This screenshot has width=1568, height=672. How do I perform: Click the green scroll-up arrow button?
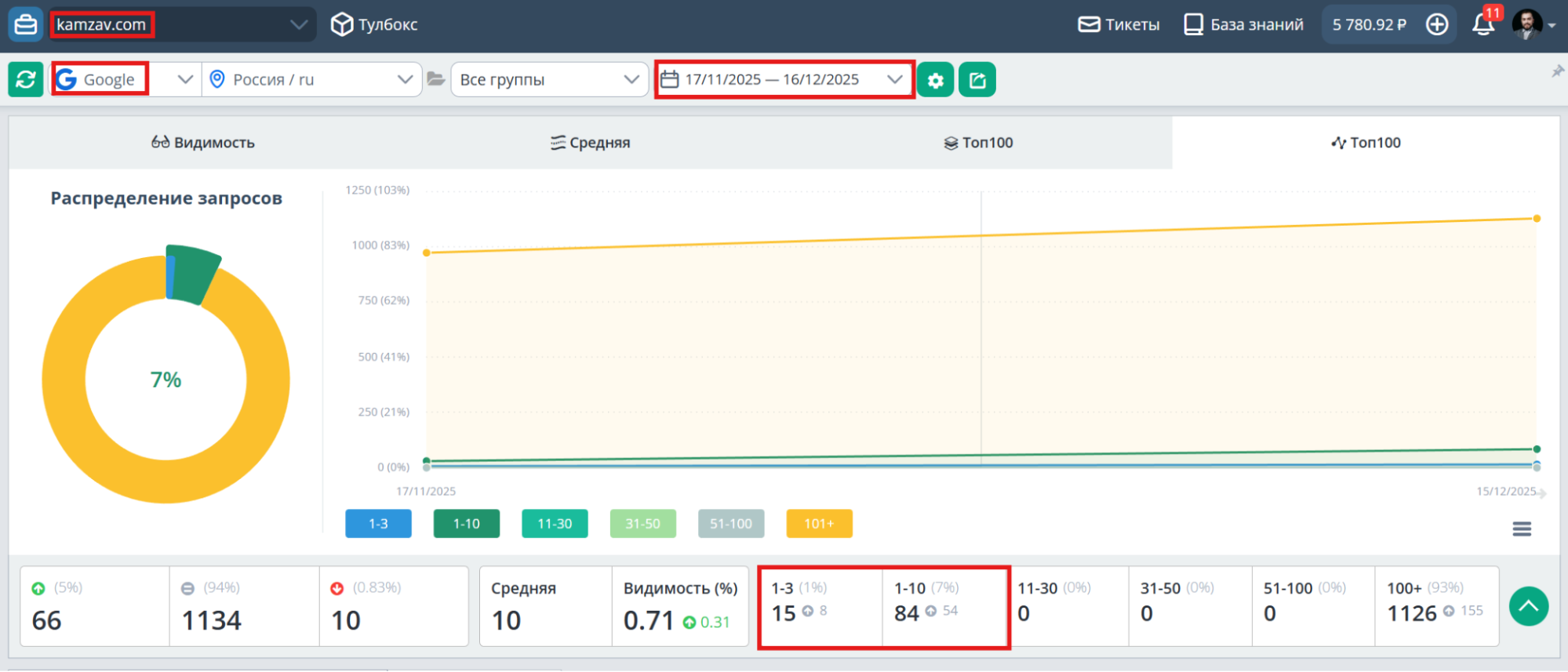point(1528,606)
